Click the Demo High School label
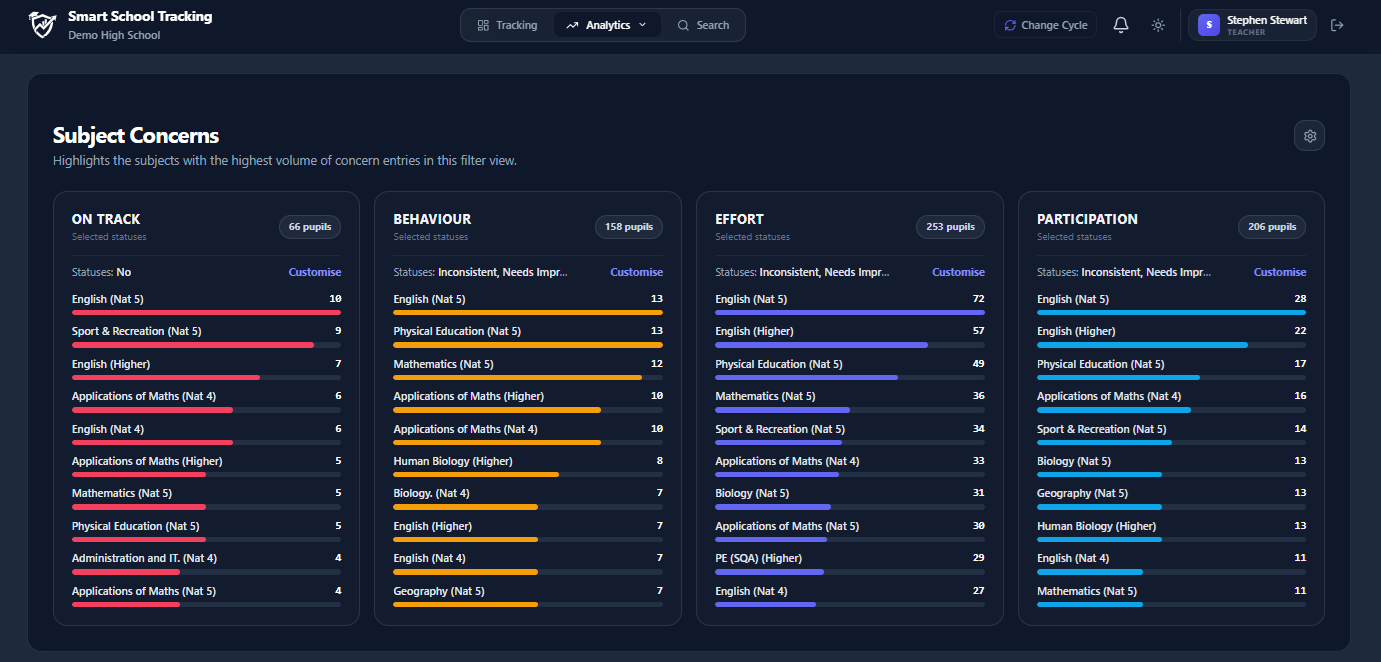1381x662 pixels. click(114, 35)
